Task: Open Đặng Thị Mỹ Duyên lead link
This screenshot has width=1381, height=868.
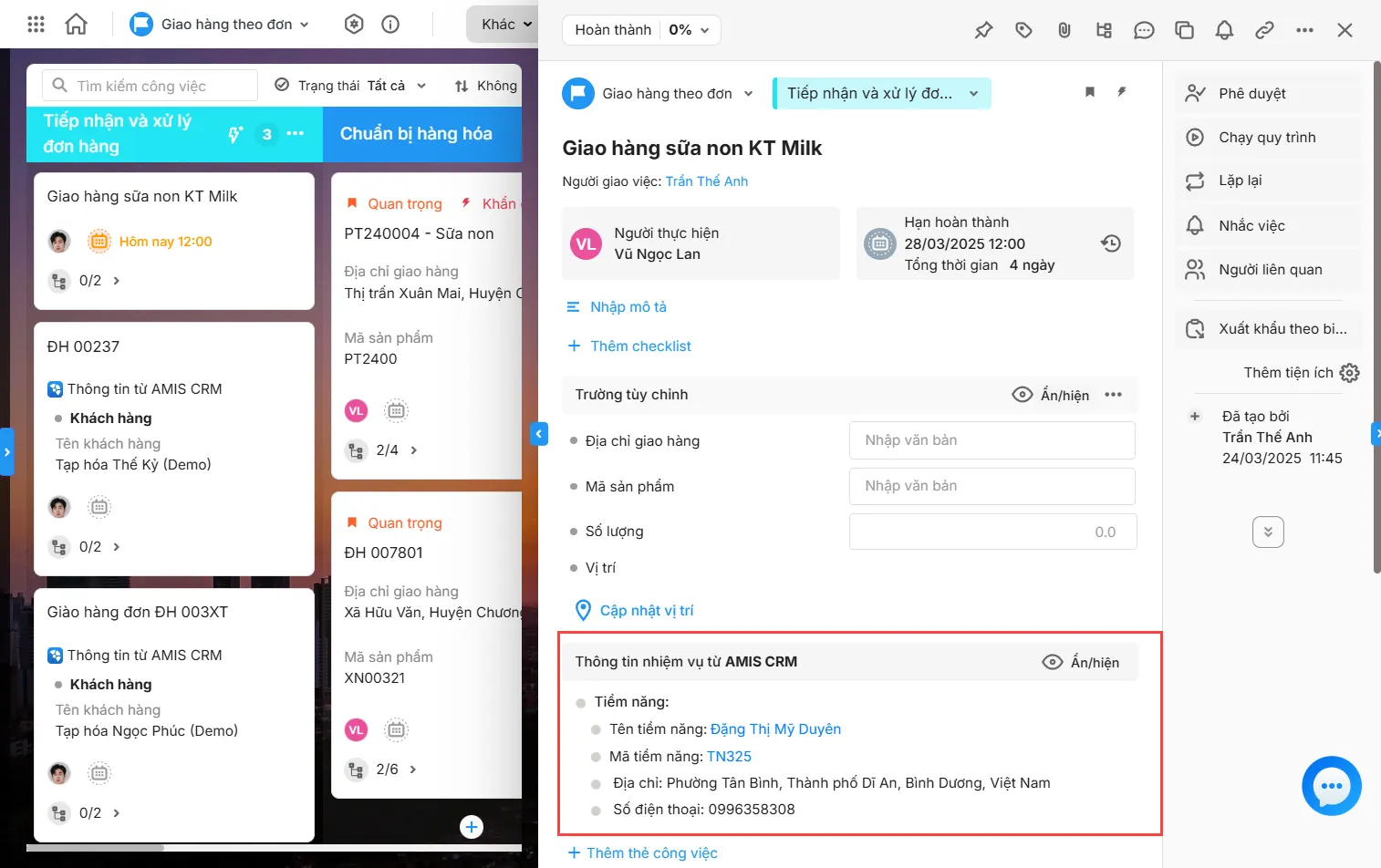Action: [775, 728]
